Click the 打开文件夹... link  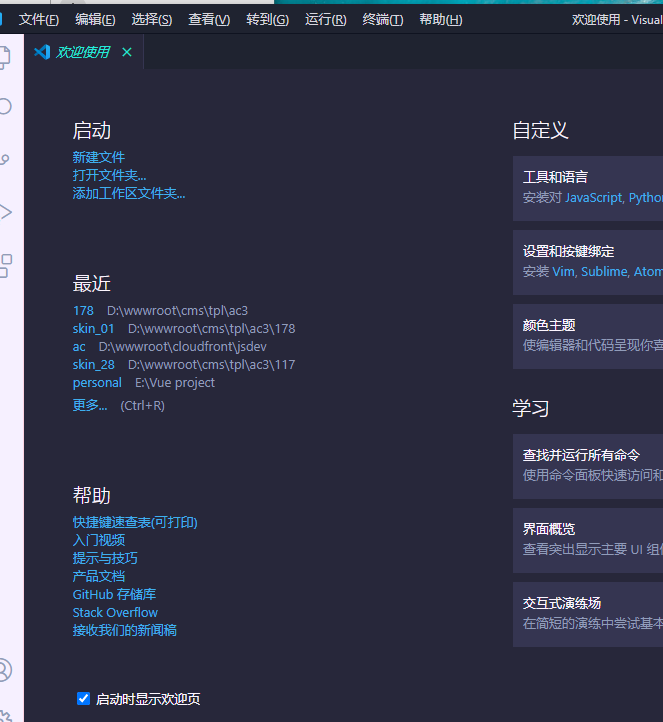110,175
